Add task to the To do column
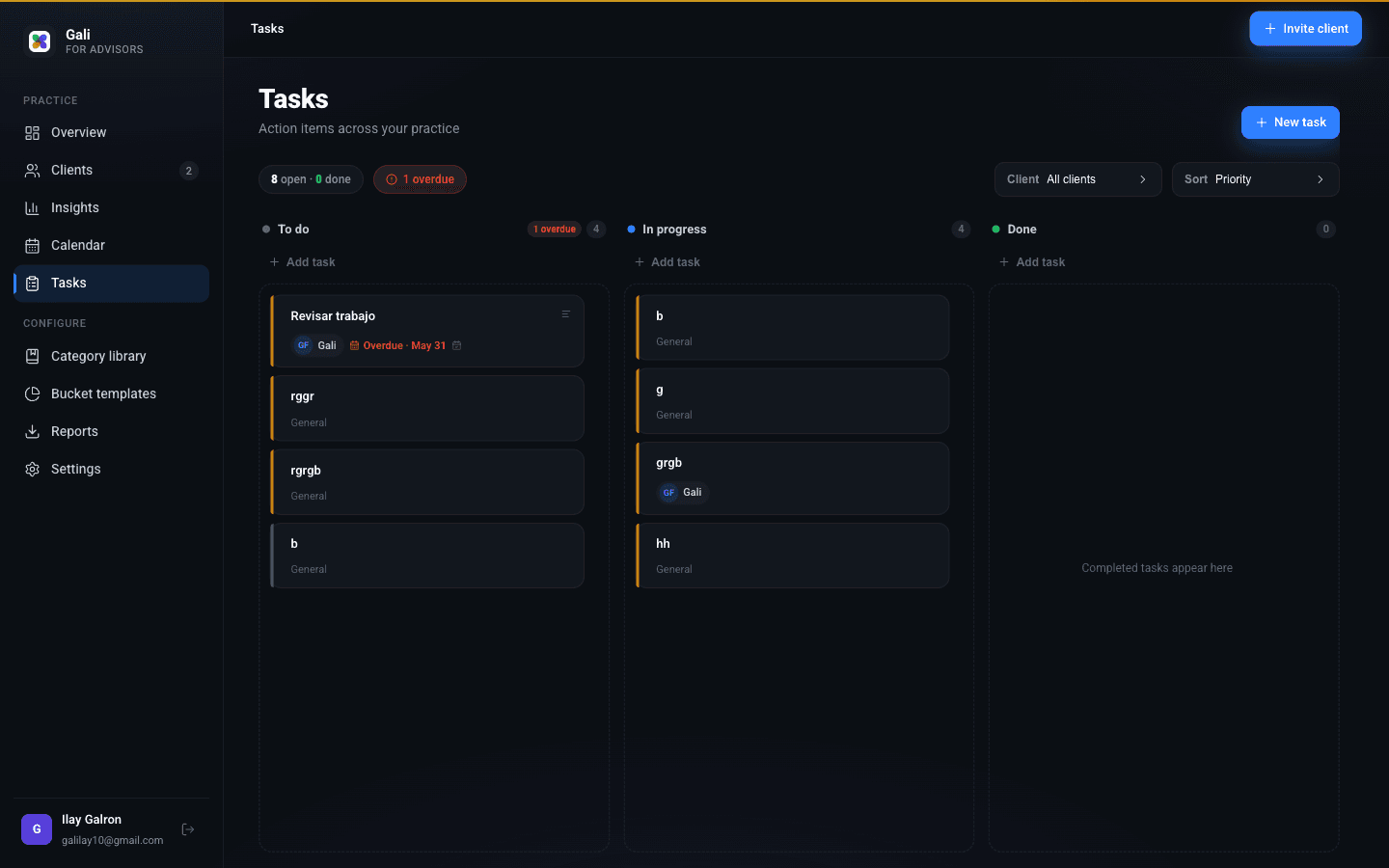The height and width of the screenshot is (868, 1389). point(302,262)
